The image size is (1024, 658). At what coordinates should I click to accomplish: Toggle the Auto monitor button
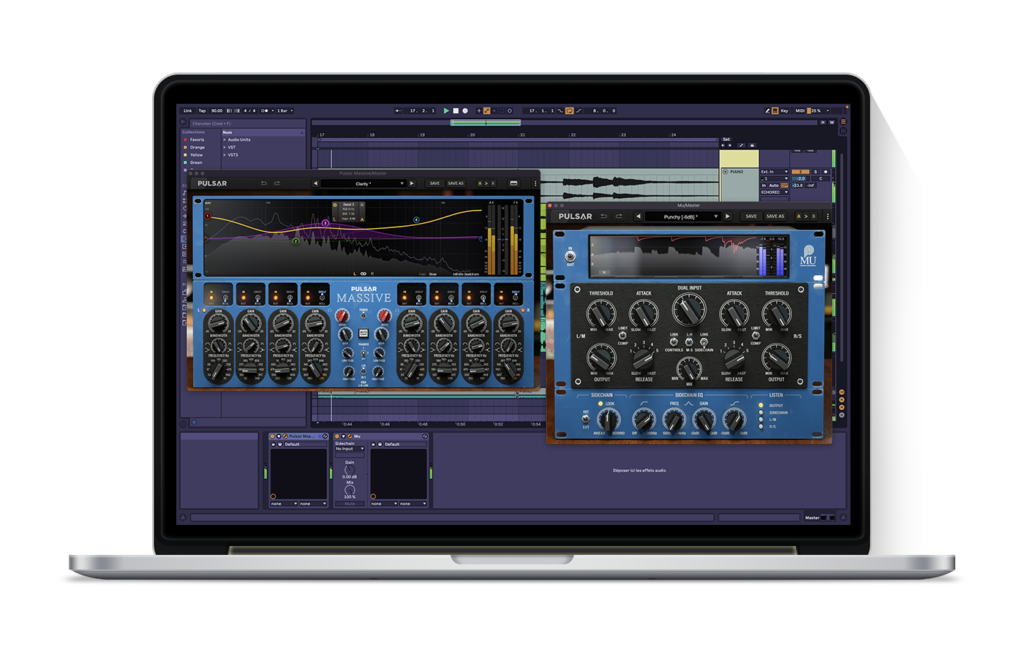774,185
